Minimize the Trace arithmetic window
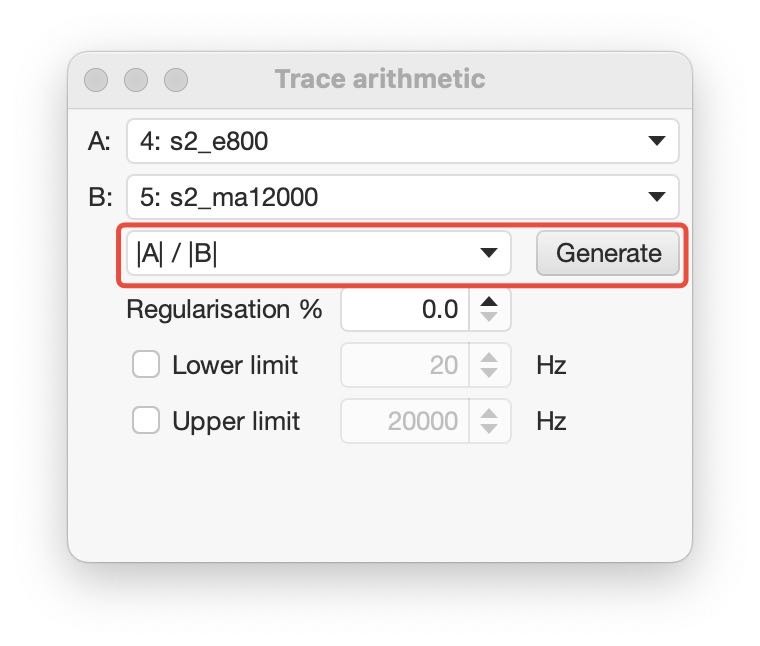The width and height of the screenshot is (760, 646). [135, 79]
